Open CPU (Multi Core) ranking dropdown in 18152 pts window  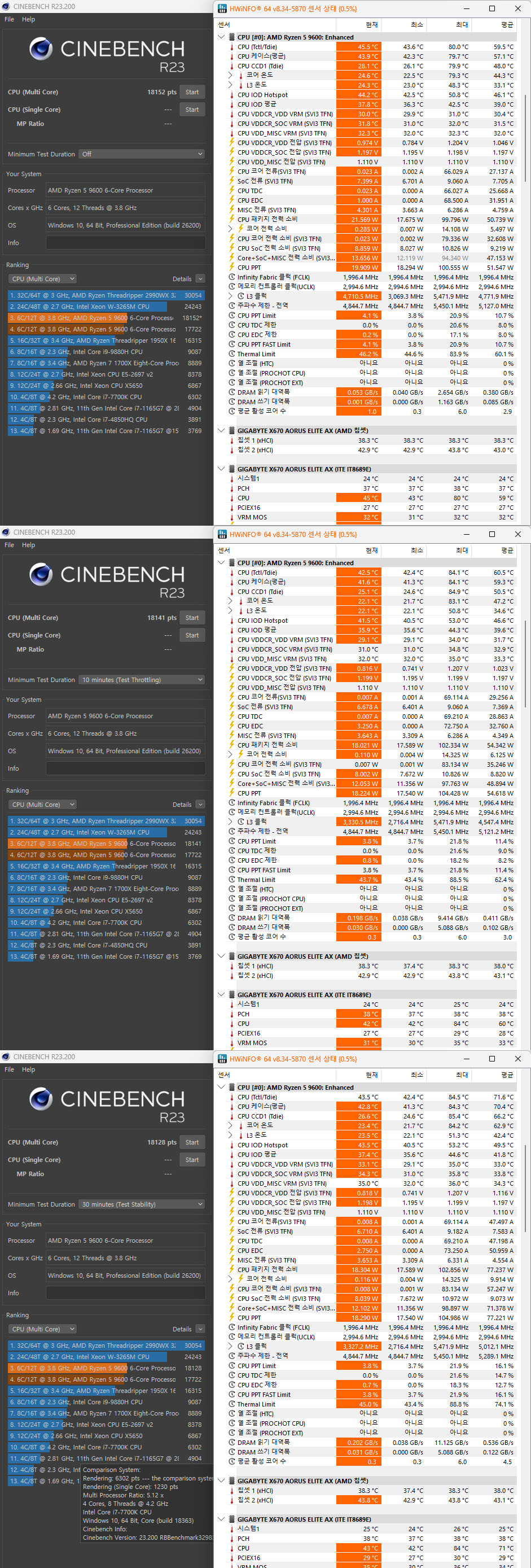pos(42,279)
